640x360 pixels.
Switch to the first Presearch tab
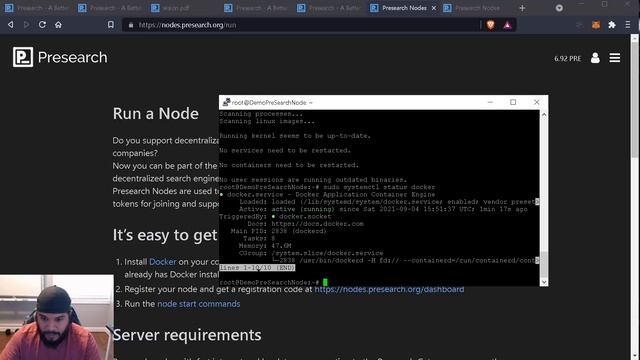click(37, 8)
